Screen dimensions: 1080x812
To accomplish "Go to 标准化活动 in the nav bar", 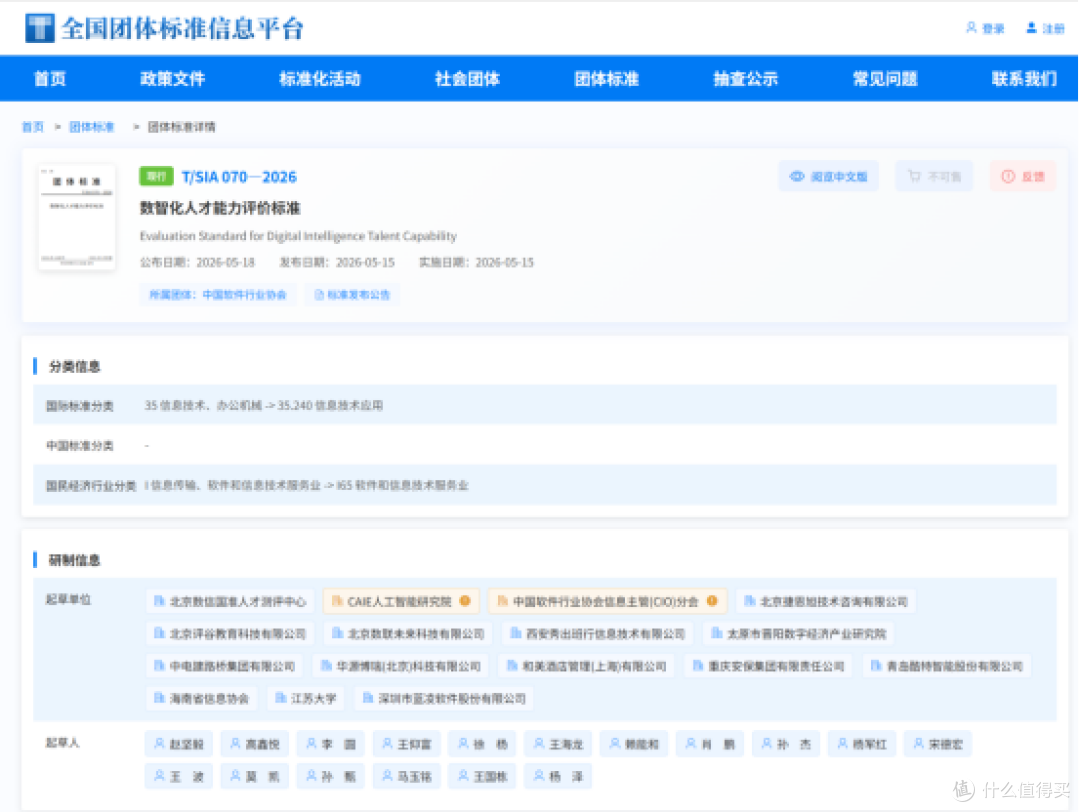I will coord(320,79).
